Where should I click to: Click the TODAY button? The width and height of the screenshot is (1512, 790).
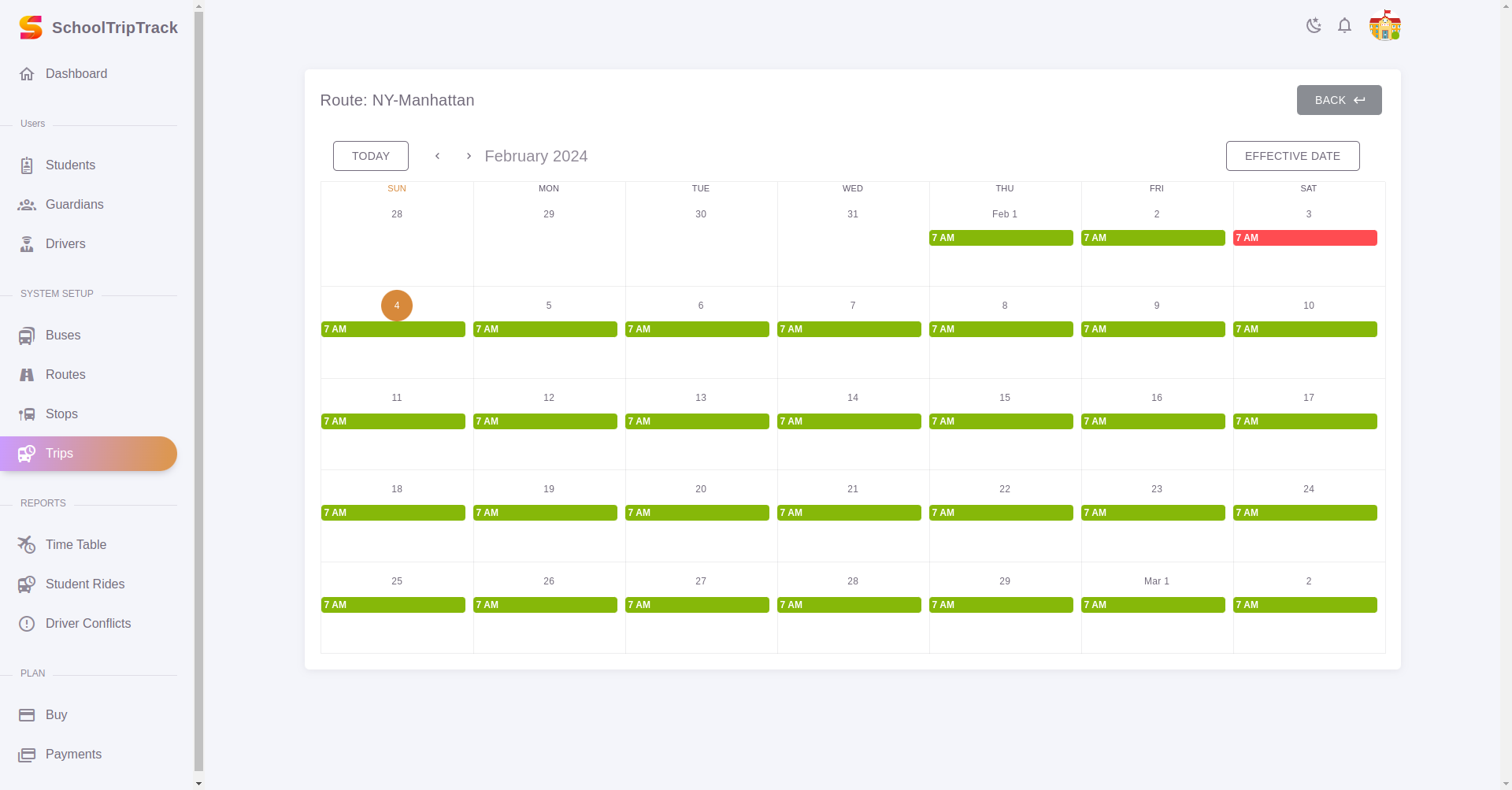(370, 155)
